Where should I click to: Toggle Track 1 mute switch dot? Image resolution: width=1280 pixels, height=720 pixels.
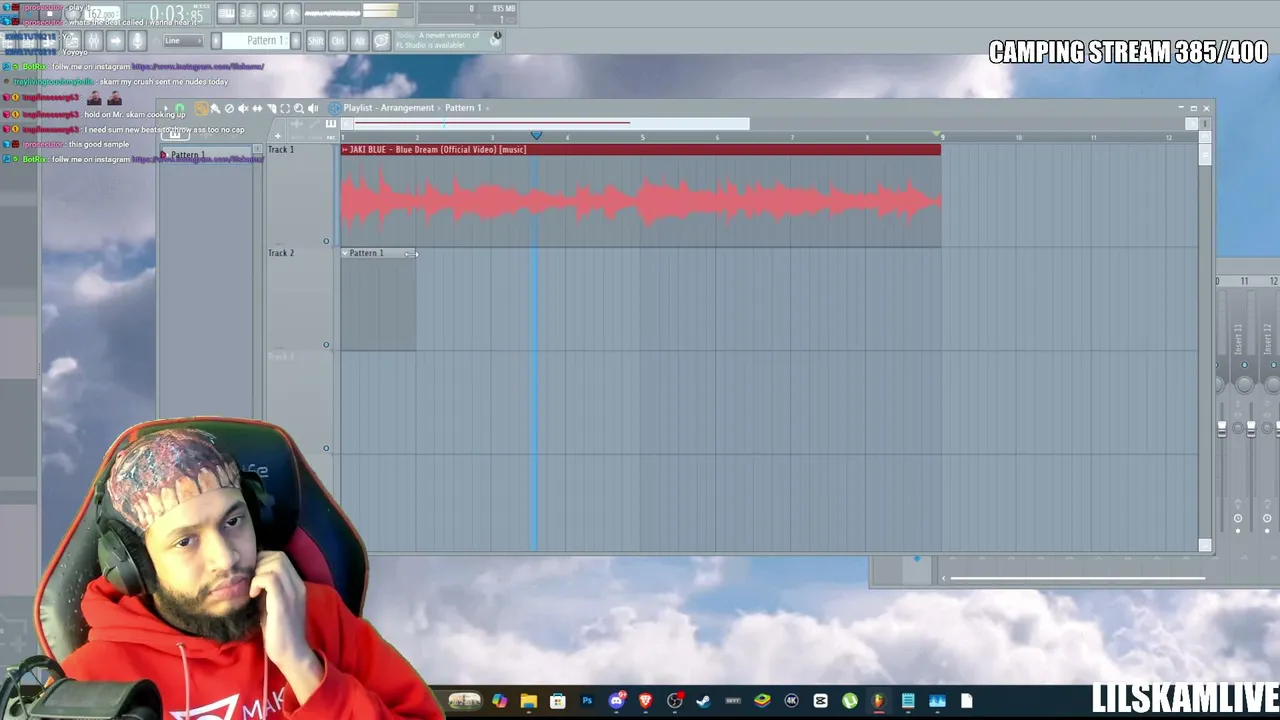(x=326, y=241)
